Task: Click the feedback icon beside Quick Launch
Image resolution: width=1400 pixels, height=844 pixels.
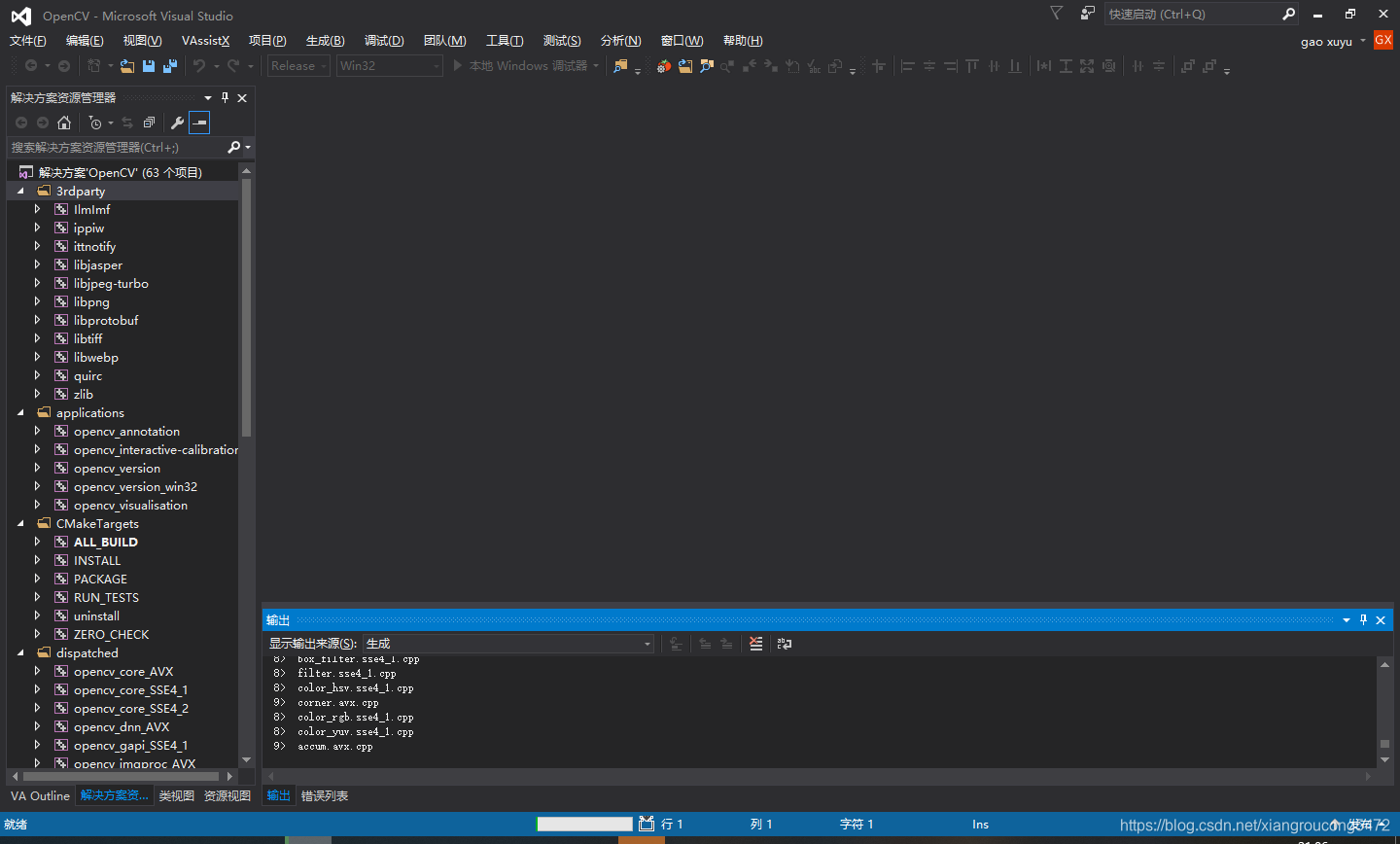Action: click(1087, 14)
